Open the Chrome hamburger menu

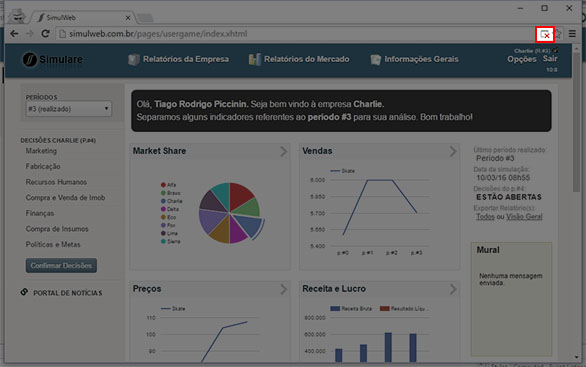pos(572,34)
